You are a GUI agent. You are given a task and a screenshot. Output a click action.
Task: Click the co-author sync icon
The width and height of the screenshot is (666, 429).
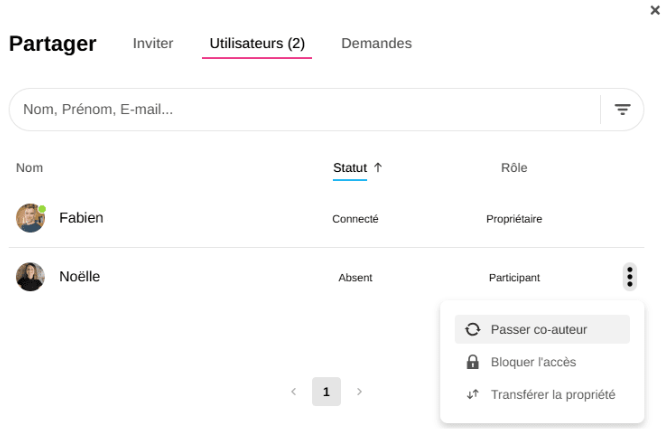click(x=473, y=329)
